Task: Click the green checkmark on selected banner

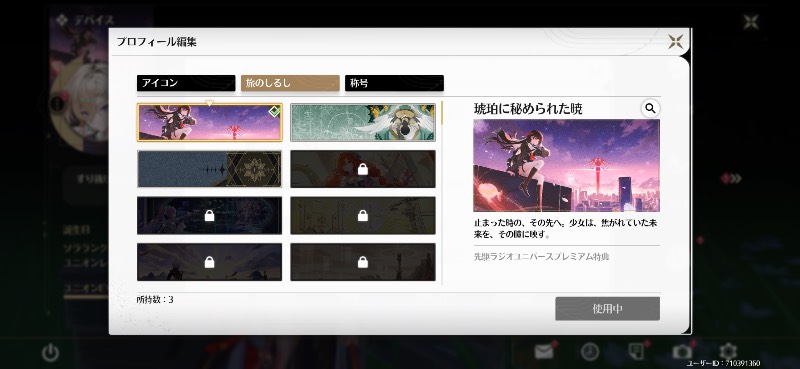Action: pyautogui.click(x=274, y=111)
